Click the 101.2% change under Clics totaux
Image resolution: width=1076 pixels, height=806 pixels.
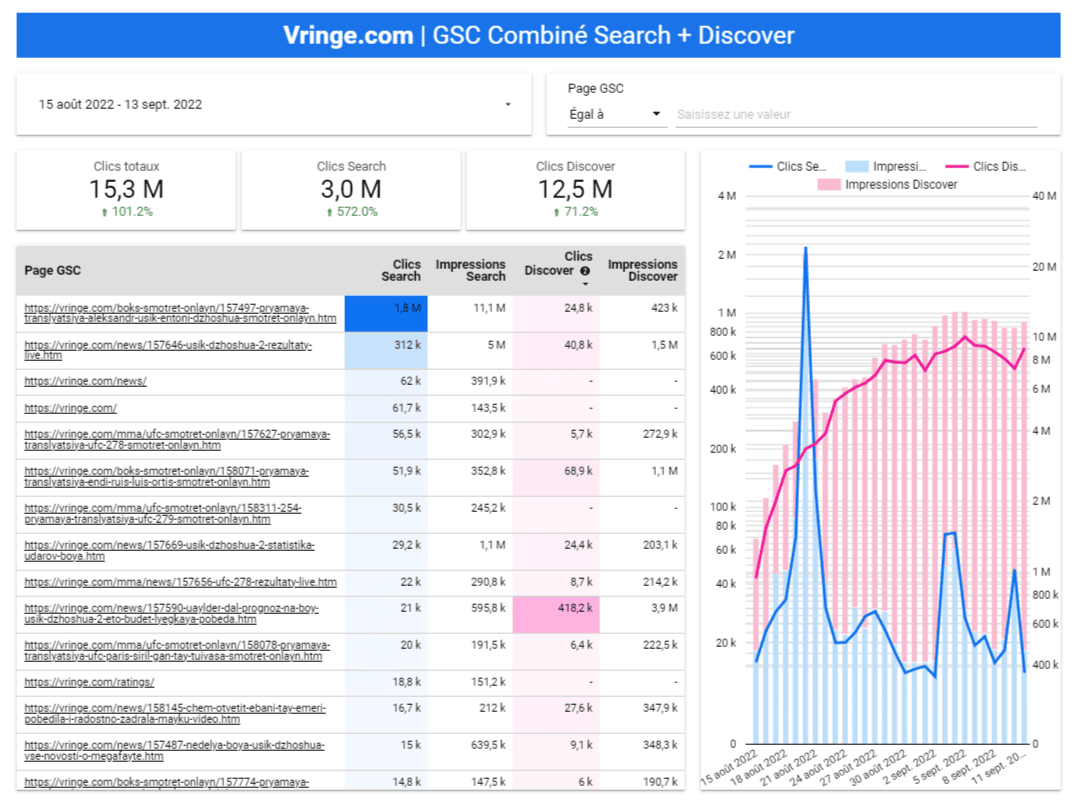pos(127,212)
